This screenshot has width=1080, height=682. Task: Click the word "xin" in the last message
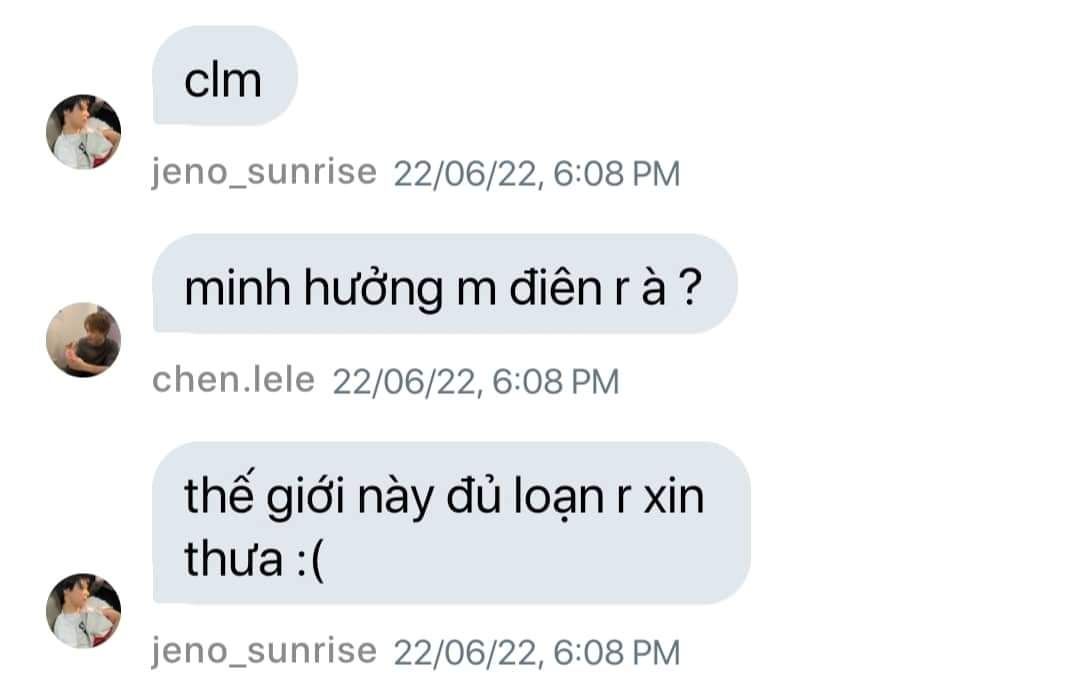674,497
